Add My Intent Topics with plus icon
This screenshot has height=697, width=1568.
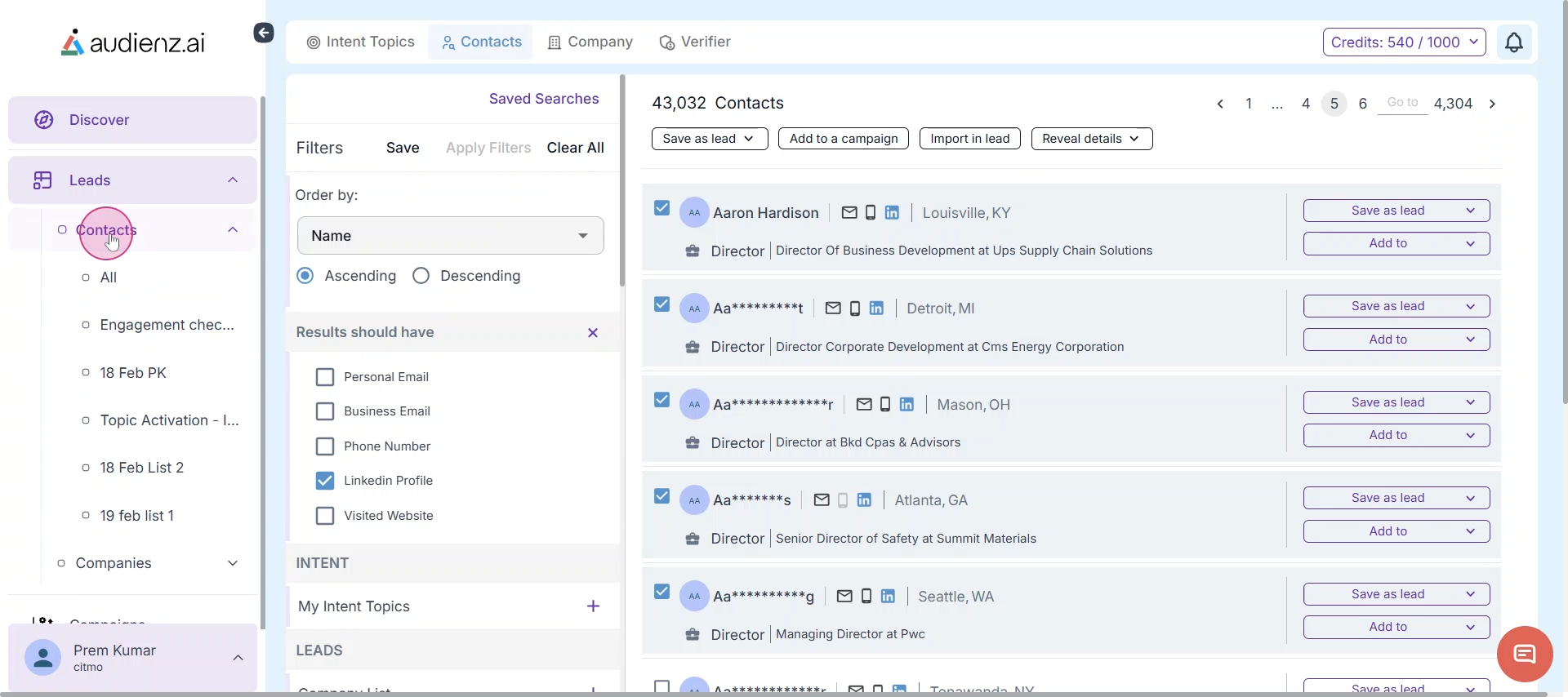[x=594, y=606]
